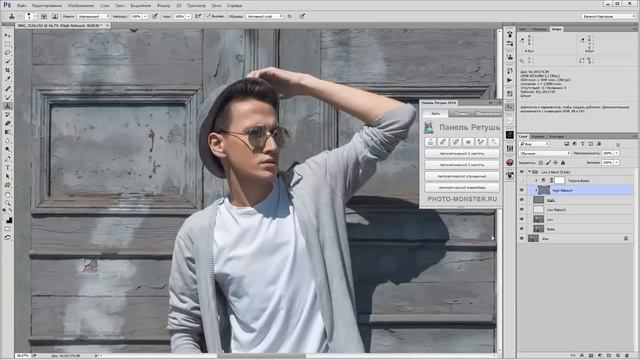640x360 pixels.
Task: Select the Zoom tool
Action: pos(7,203)
